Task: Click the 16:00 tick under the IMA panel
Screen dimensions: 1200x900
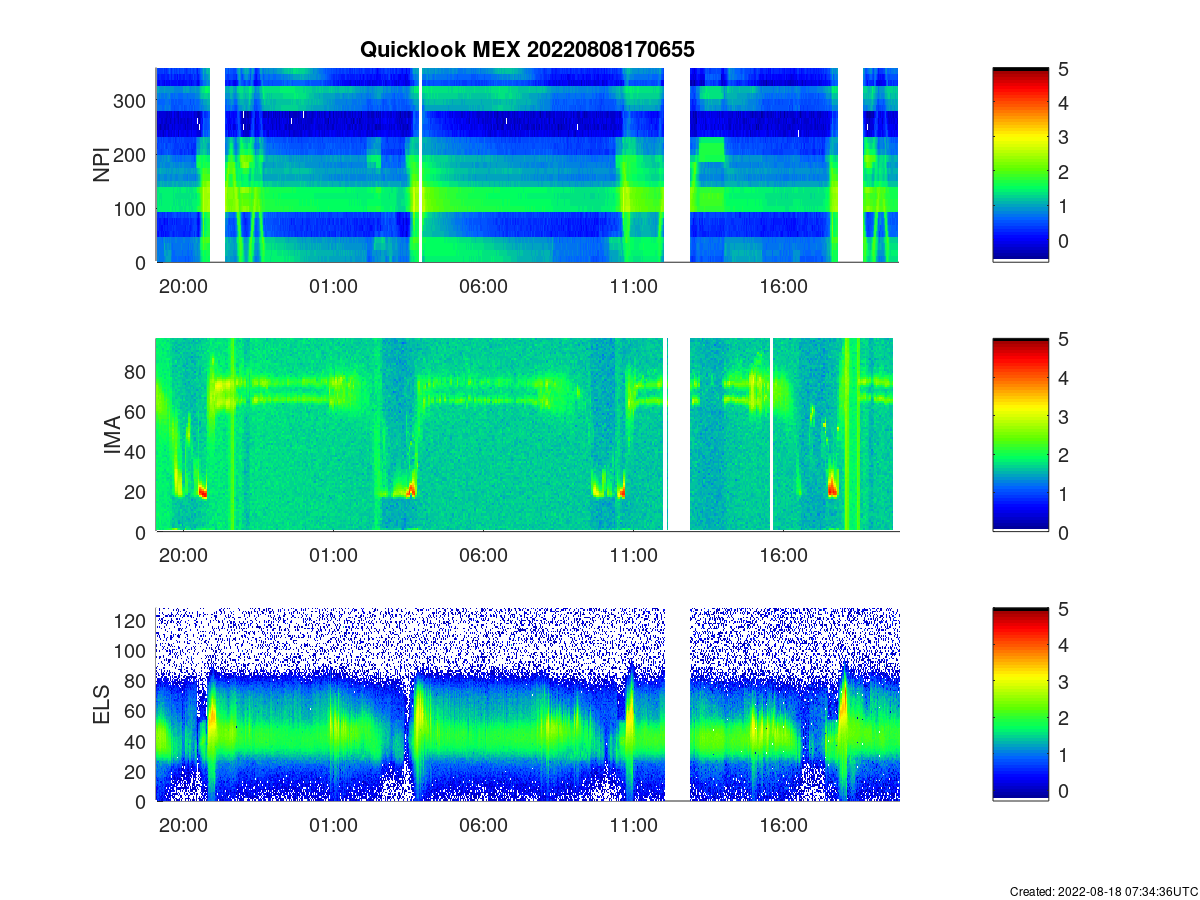Action: [x=783, y=556]
